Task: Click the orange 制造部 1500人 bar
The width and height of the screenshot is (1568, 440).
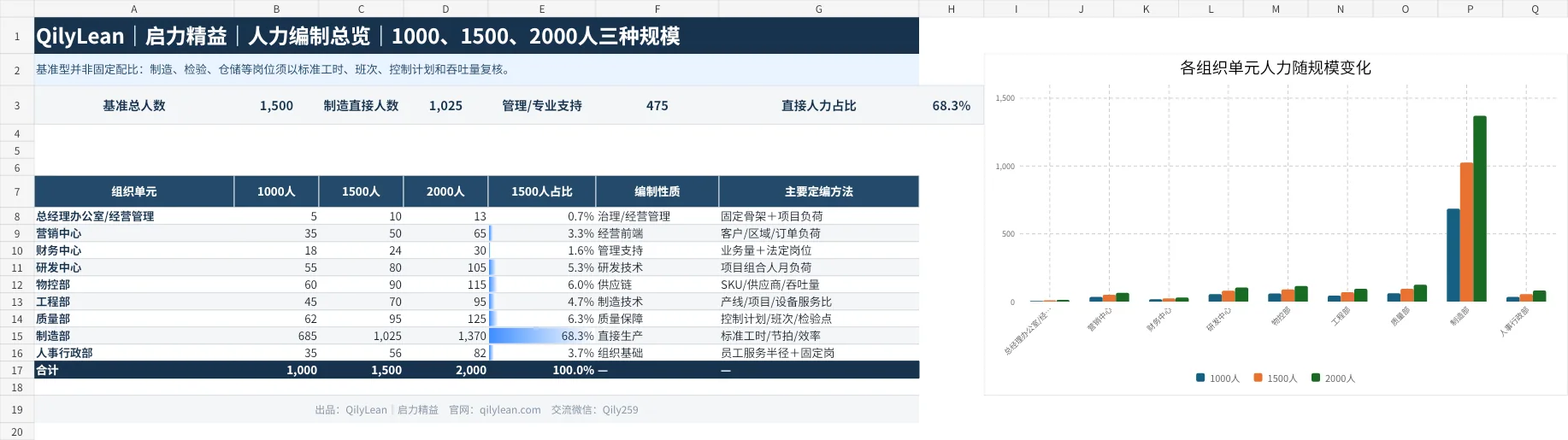Action: [1466, 232]
